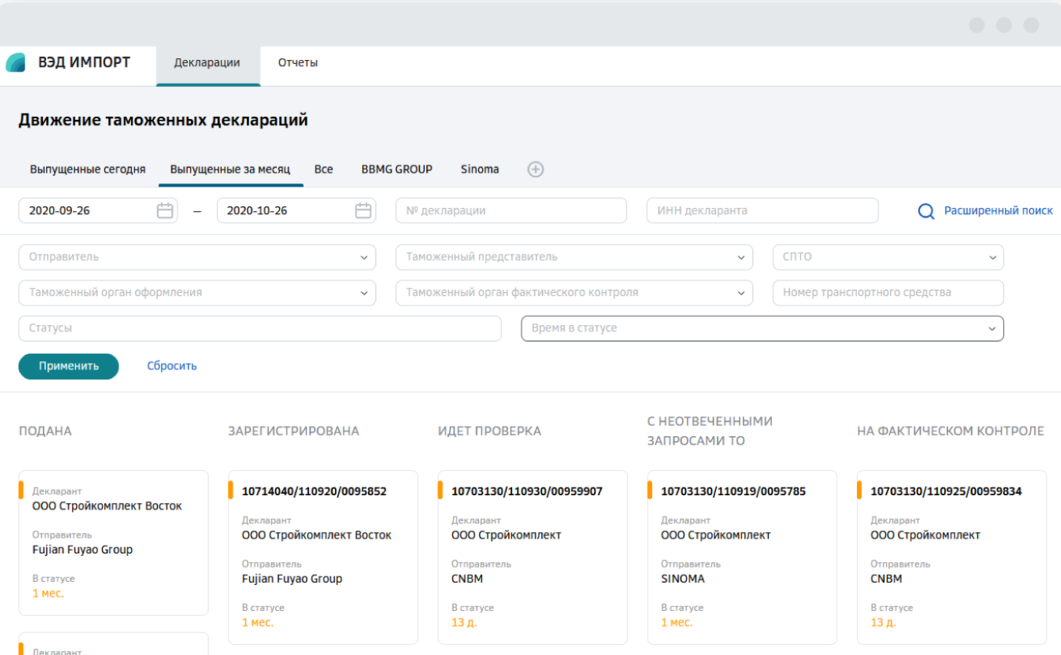The image size is (1061, 655).
Task: Open declaration 10703130/110919/0095785
Action: pyautogui.click(x=733, y=491)
